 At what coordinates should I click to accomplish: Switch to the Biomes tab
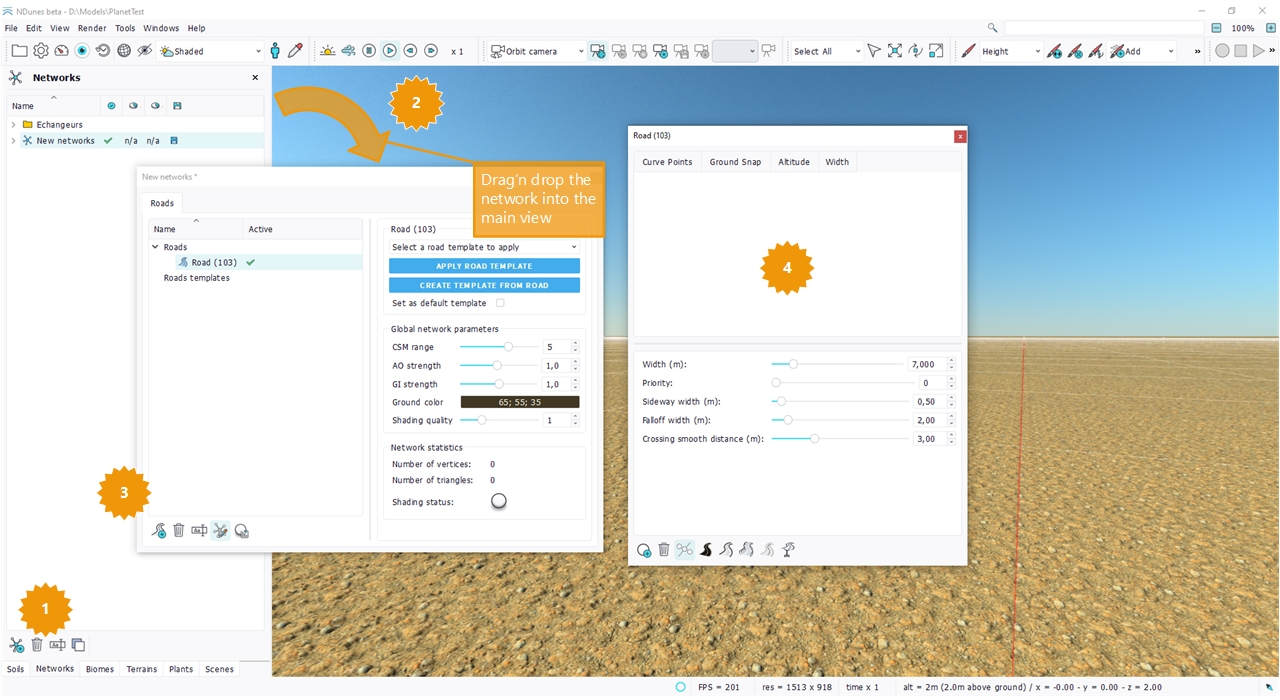100,669
